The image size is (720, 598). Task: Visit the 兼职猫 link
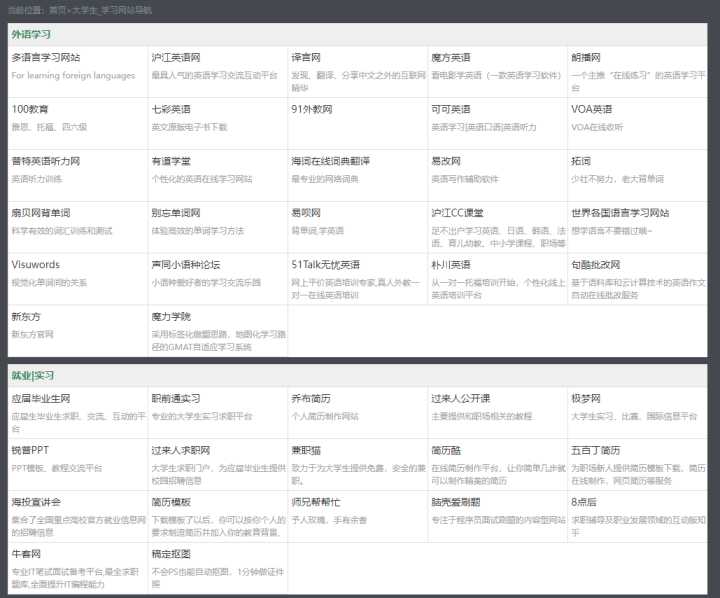click(x=306, y=450)
